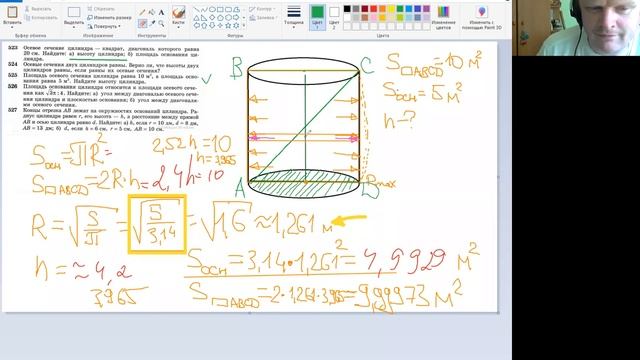Viewport: 640px width, 360px height.
Task: Open the shape Fill (Заливка) dropdown
Action: tap(263, 18)
